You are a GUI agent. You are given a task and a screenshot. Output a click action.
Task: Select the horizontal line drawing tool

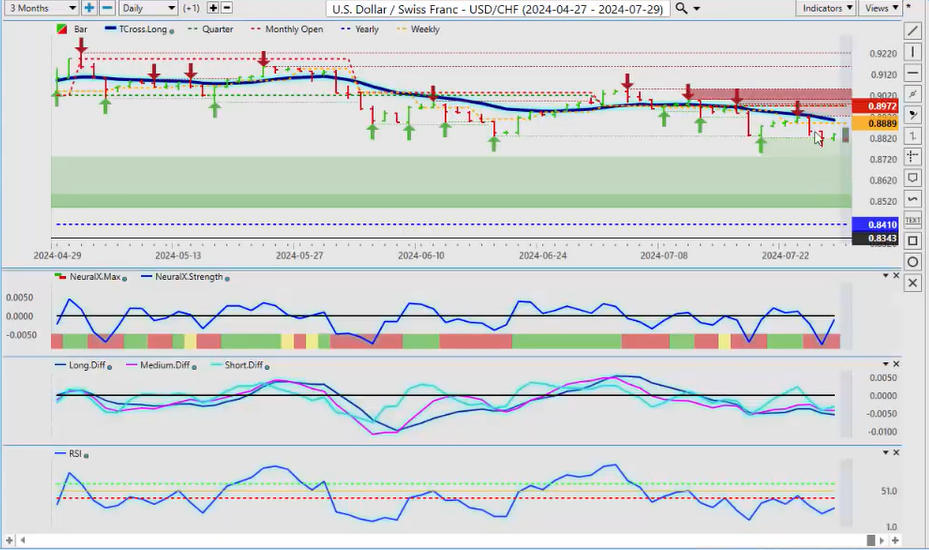(x=913, y=73)
